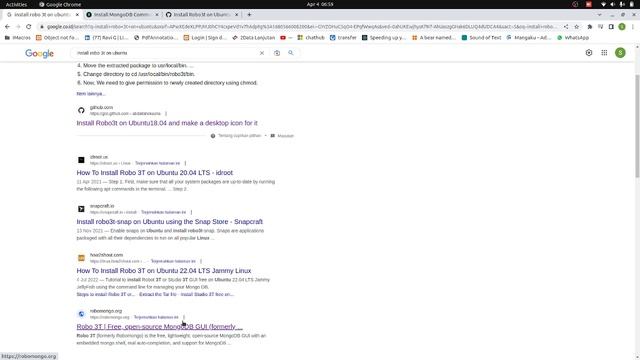640x360 pixels.
Task: Open Install robo3t-snap on Ubuntu using Snap Store
Action: (x=169, y=222)
